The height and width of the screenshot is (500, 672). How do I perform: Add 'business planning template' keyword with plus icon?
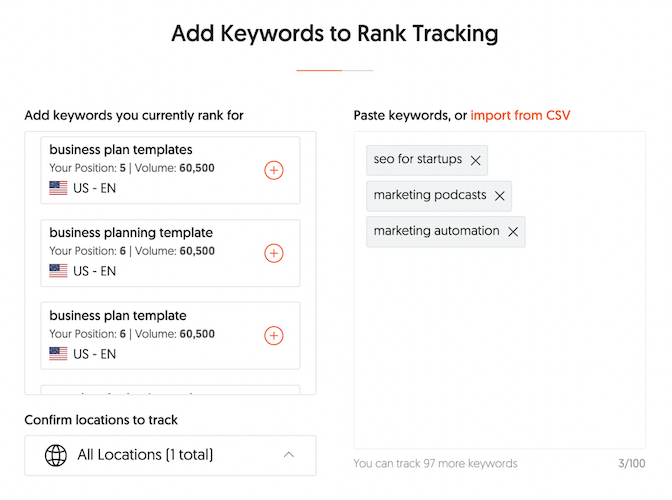click(x=273, y=253)
